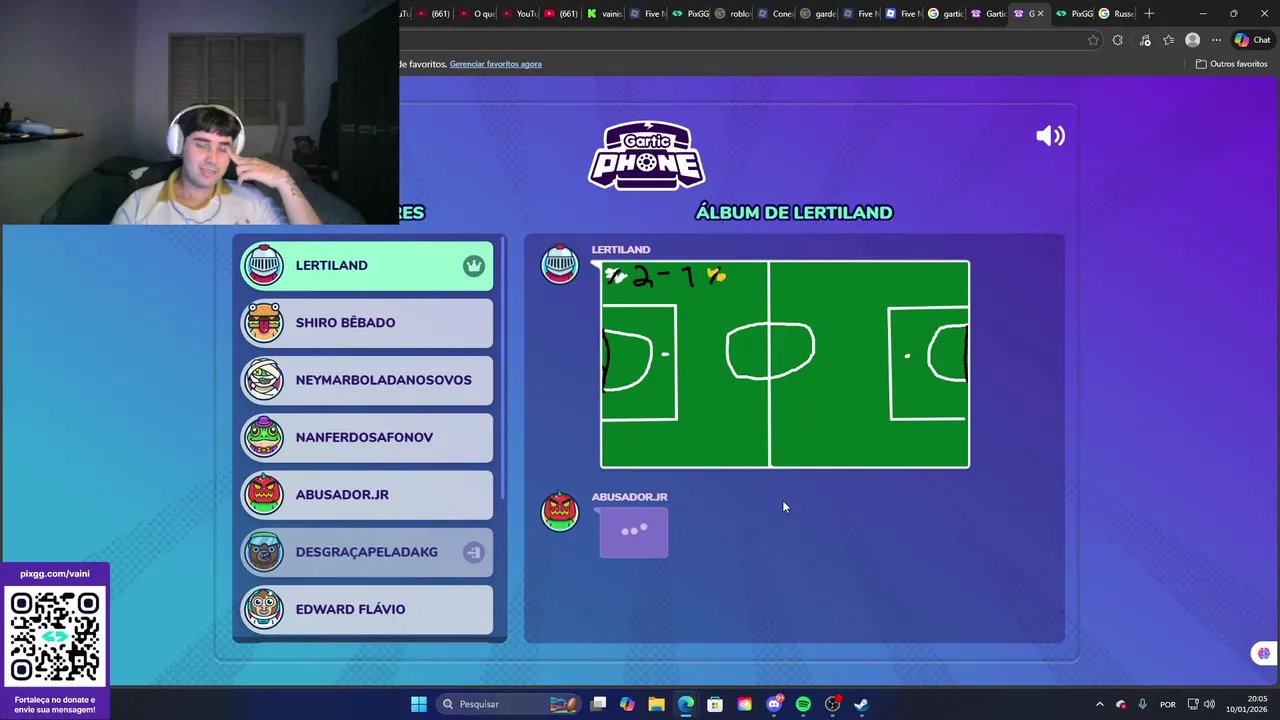Image resolution: width=1280 pixels, height=720 pixels.
Task: Open Outros favoritos folder
Action: click(x=1232, y=64)
